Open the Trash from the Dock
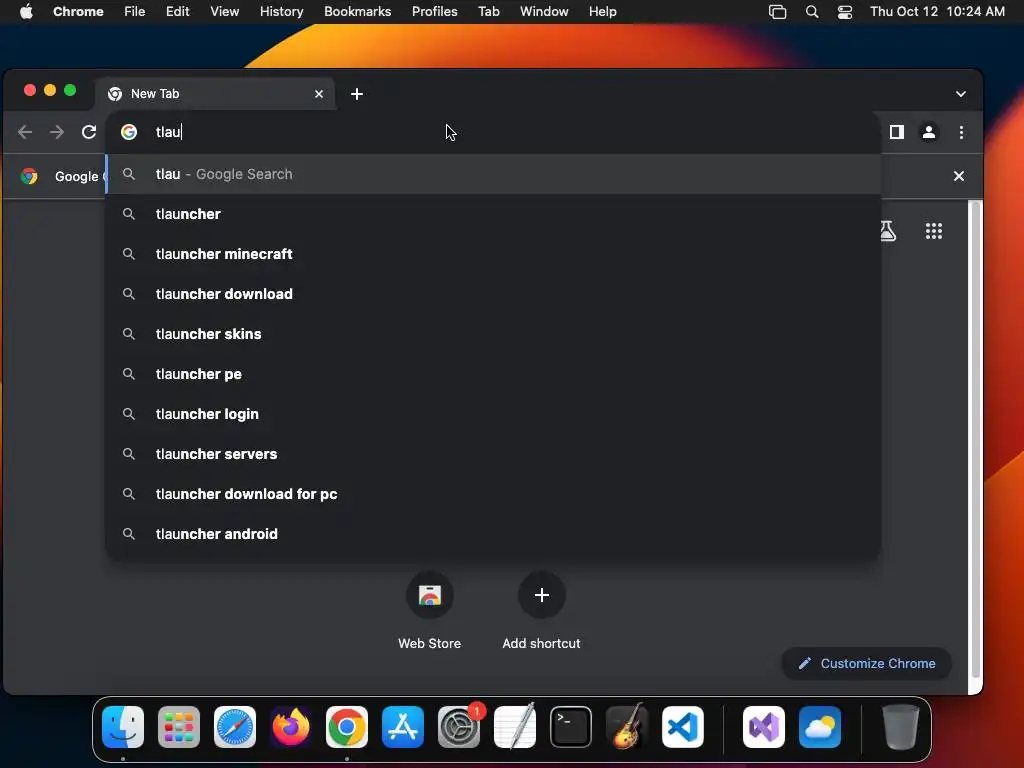 (901, 727)
